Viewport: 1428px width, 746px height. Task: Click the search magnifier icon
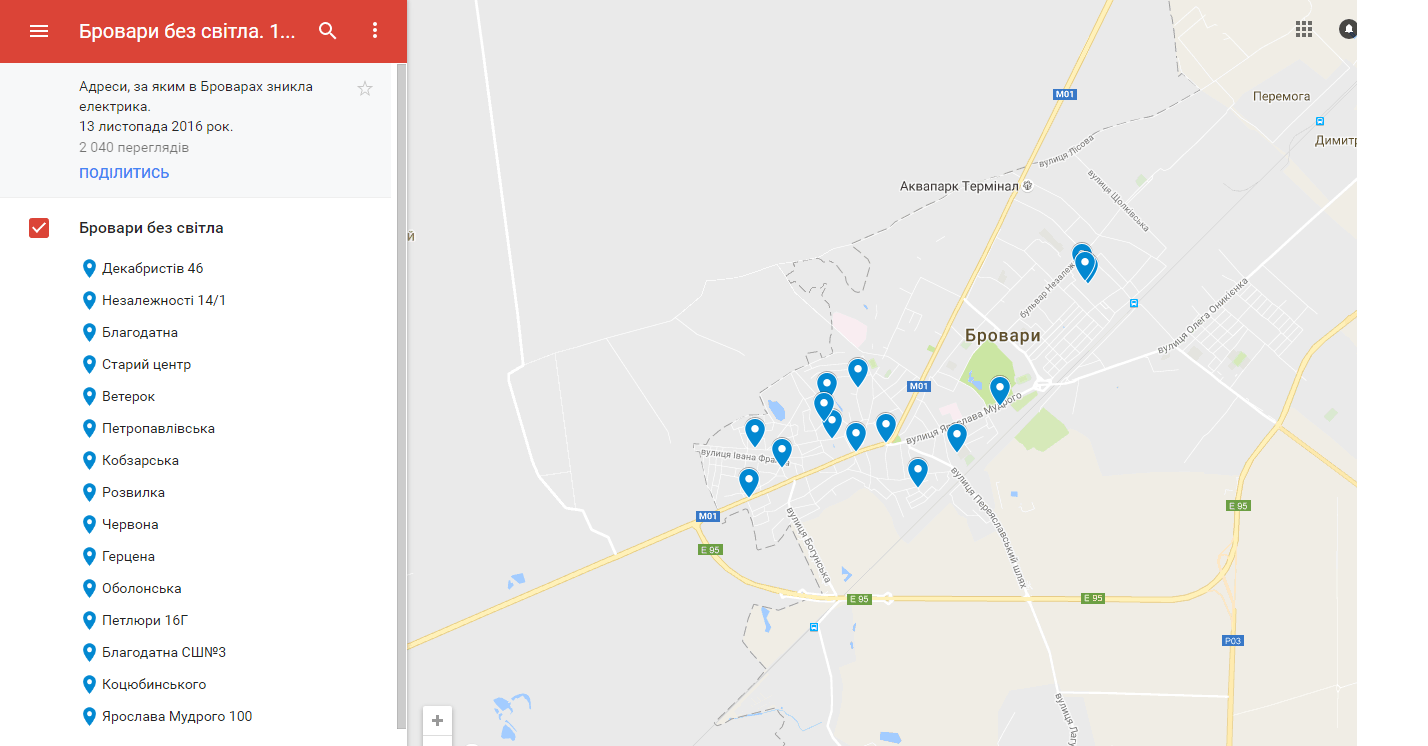pos(328,31)
